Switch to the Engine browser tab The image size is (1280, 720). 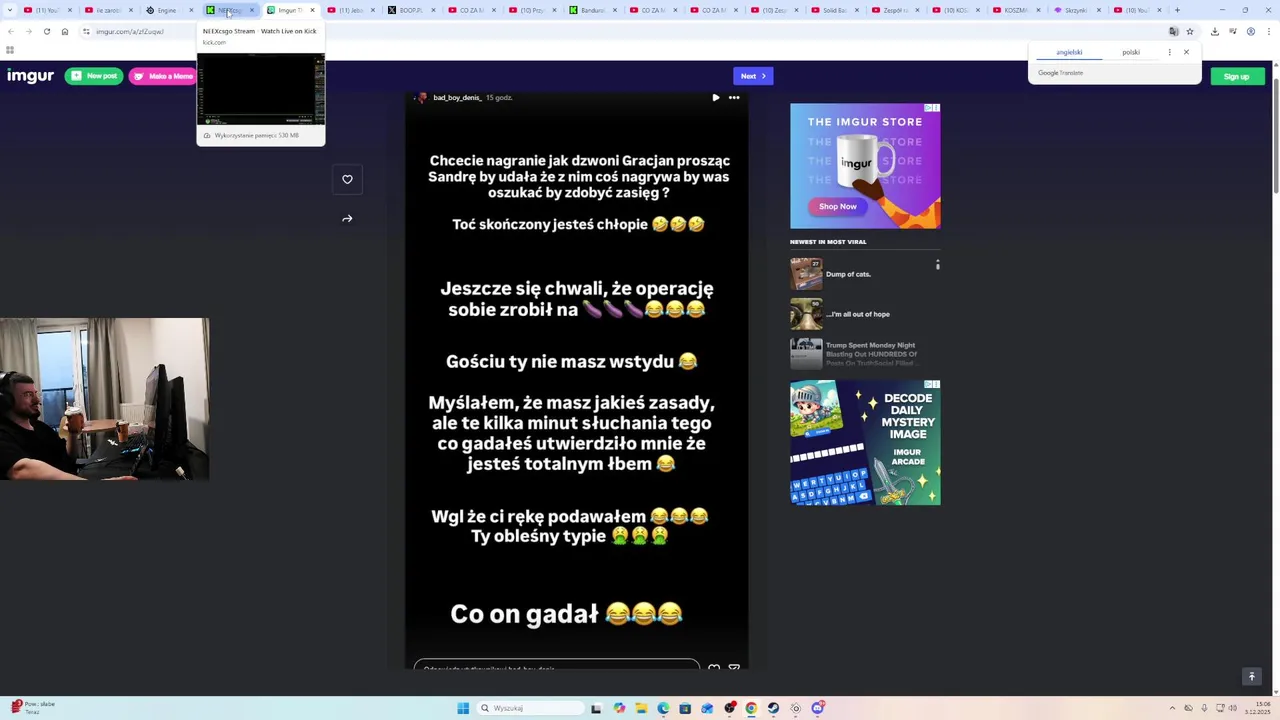click(x=167, y=10)
